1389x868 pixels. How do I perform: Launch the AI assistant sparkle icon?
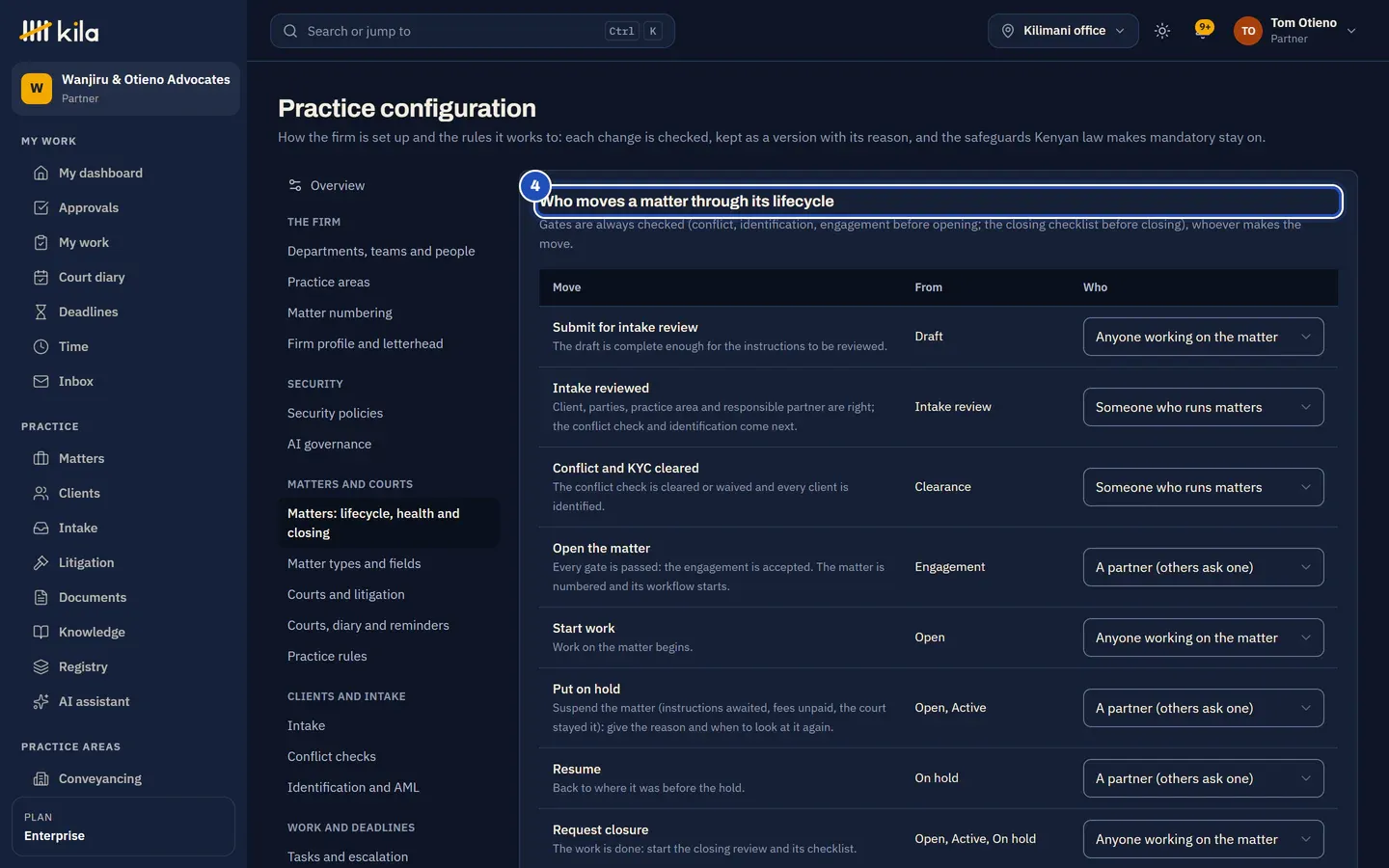41,701
